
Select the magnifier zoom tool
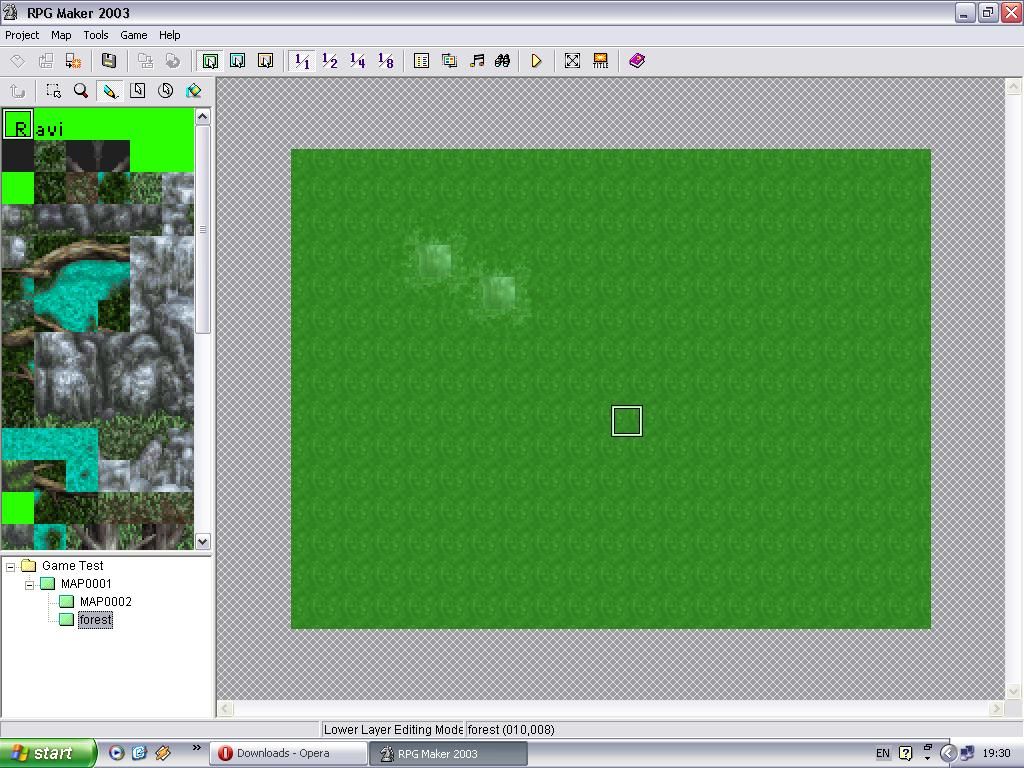tap(81, 91)
